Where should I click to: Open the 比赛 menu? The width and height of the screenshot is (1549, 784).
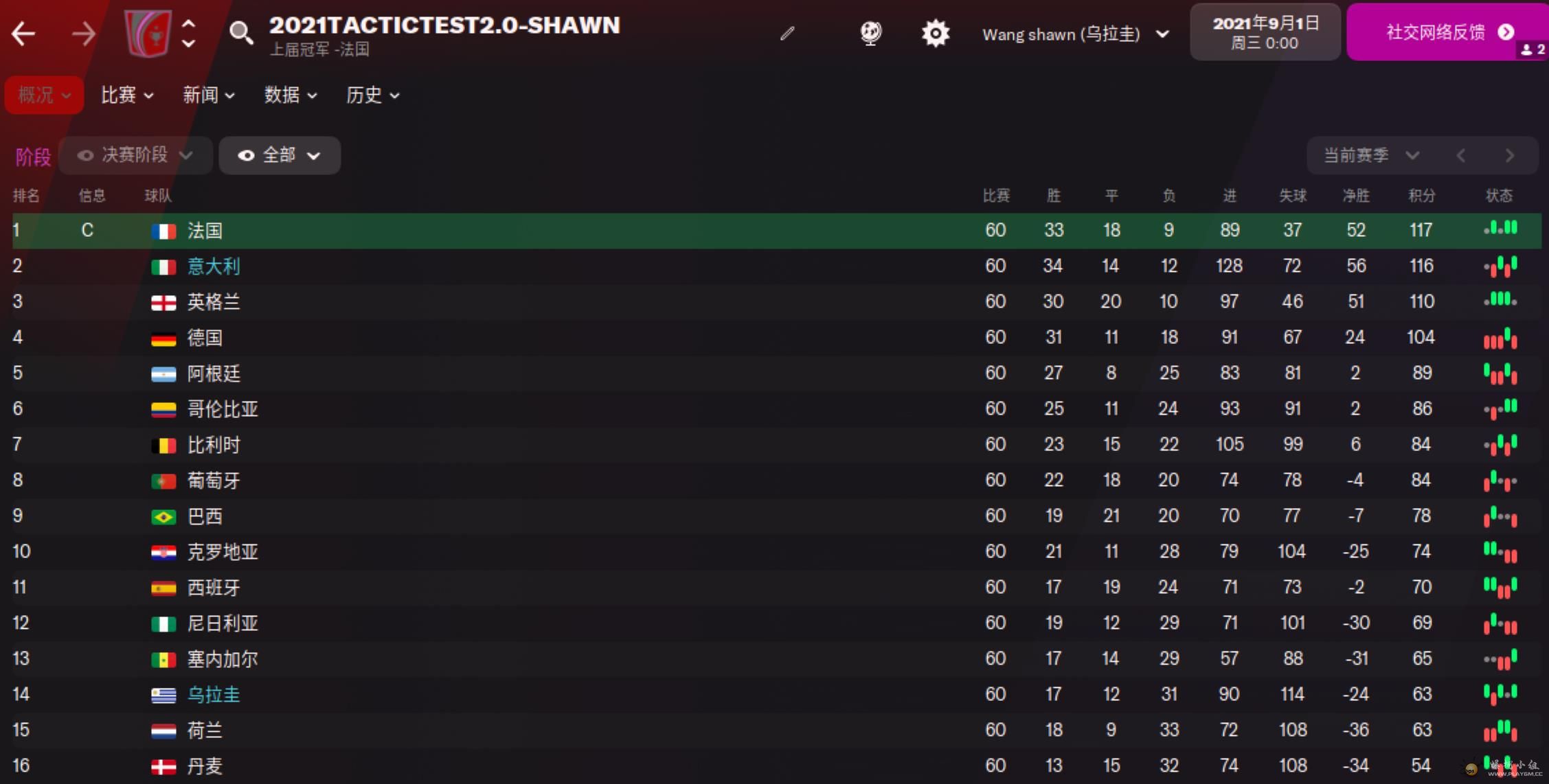pos(127,95)
